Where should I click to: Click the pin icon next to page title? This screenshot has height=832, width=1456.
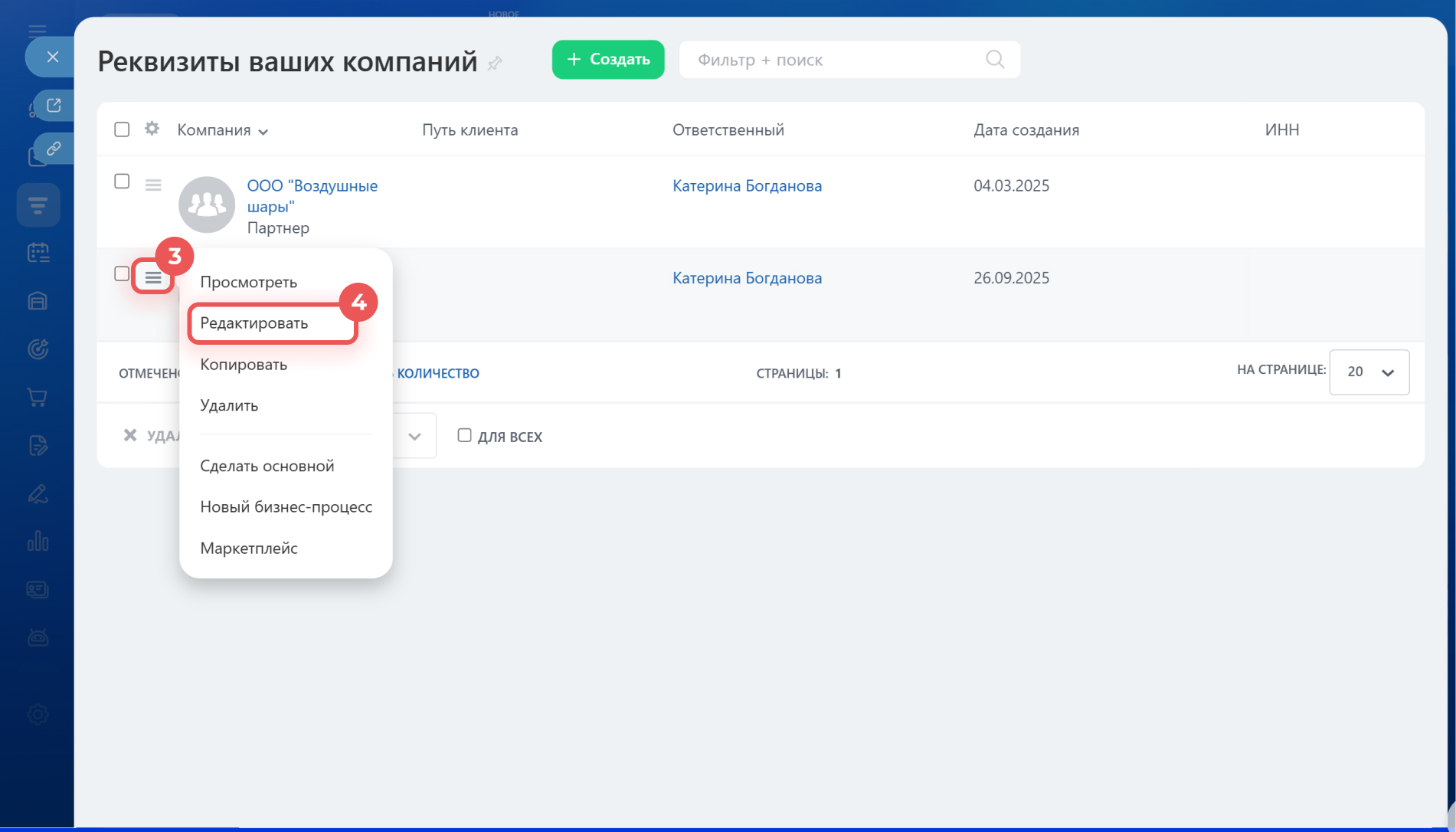495,63
